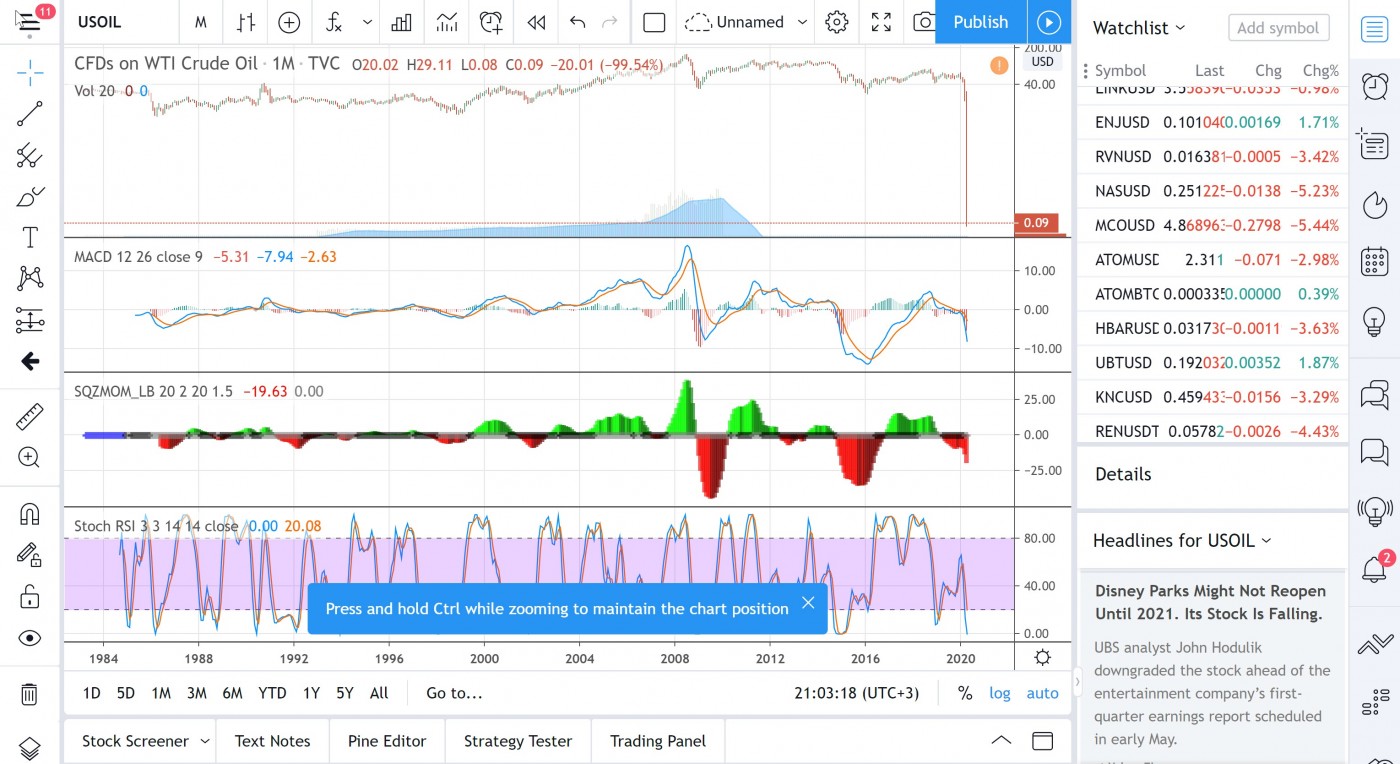
Task: Open the Stock Screener tab
Action: point(135,741)
